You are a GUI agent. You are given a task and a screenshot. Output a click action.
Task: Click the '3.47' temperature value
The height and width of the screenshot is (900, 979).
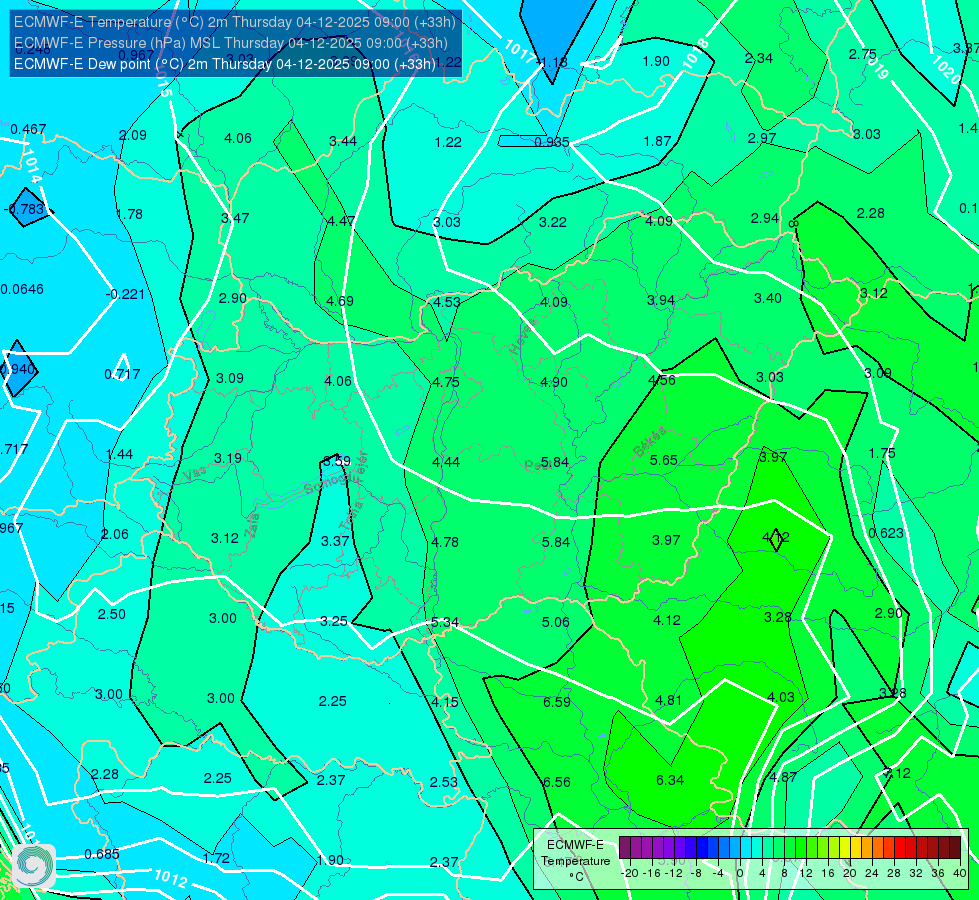tap(235, 218)
